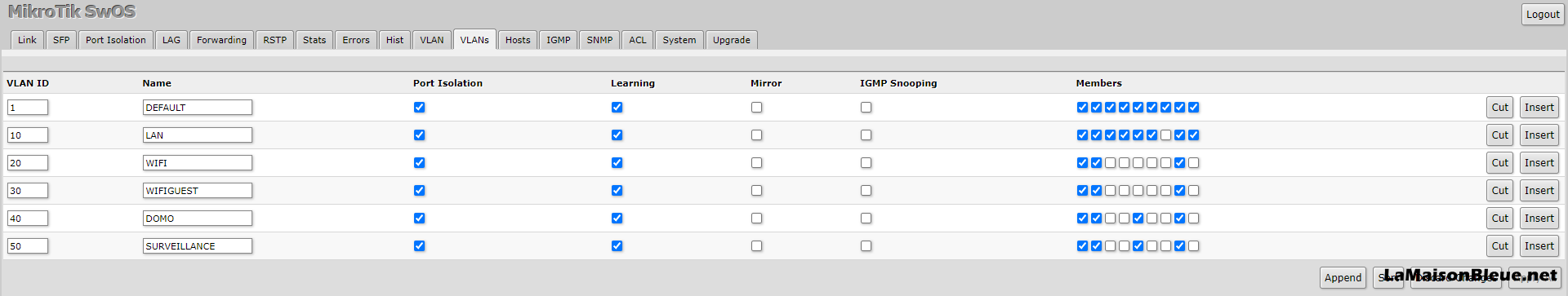Enable IGMP Snooping for WIFI VLAN
Screen dimensions: 1568x296
pyautogui.click(x=866, y=163)
